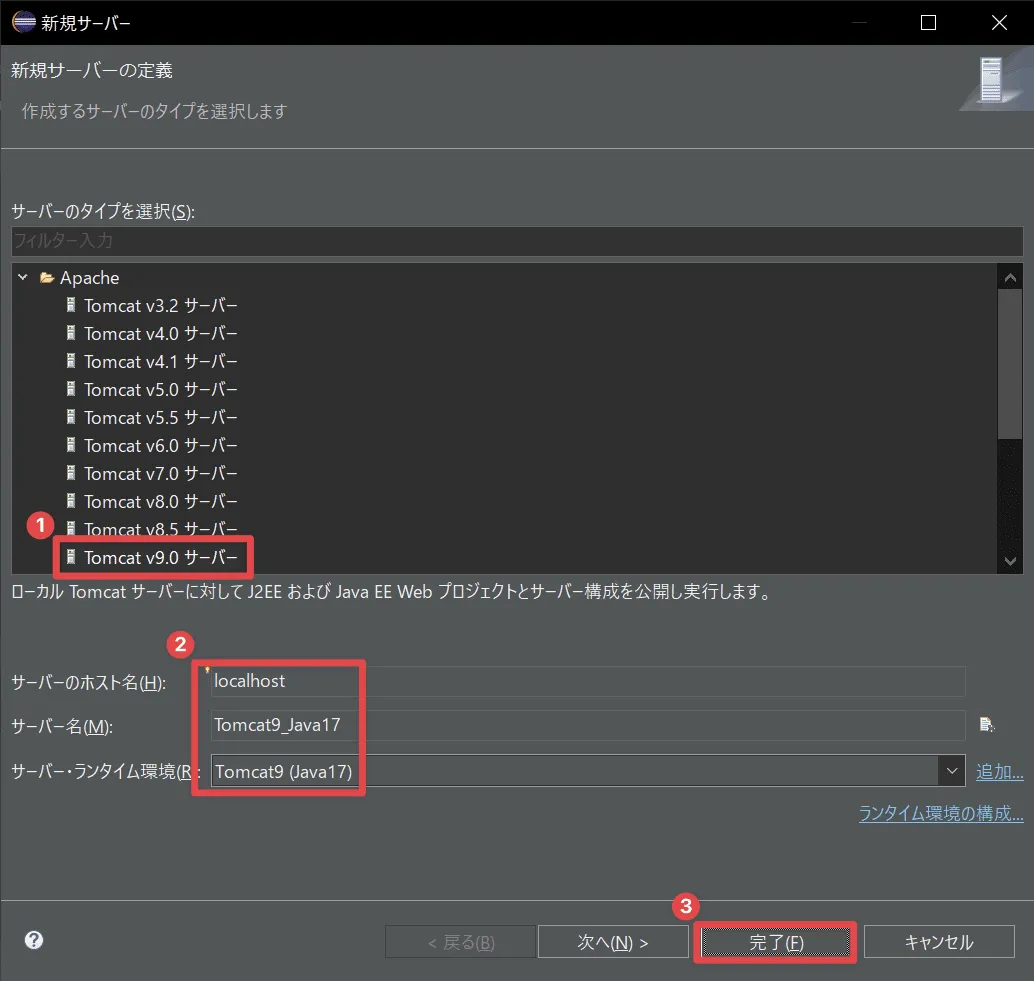Screen dimensions: 1034x981
Task: Select Tomcat v3.2 サーバー entry
Action: click(x=160, y=306)
